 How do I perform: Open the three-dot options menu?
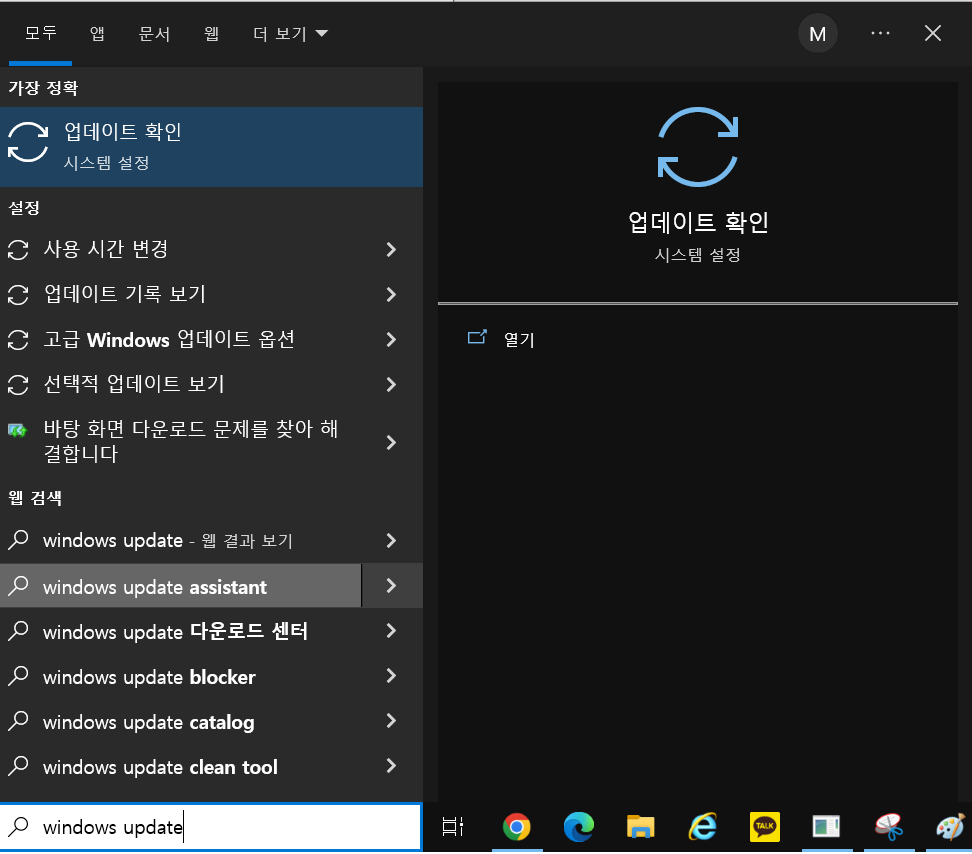pyautogui.click(x=880, y=33)
